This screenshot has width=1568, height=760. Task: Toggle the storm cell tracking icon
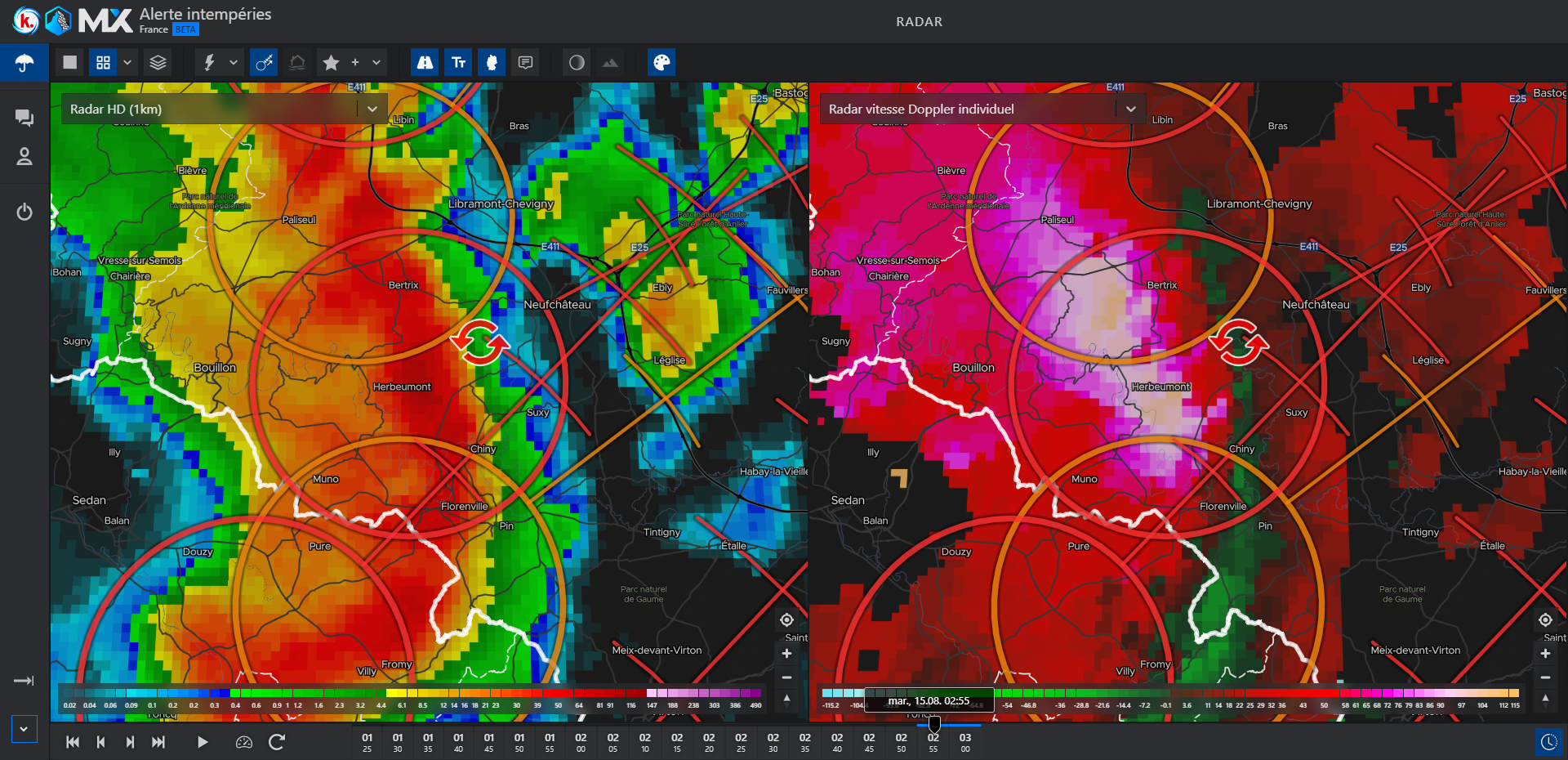(x=264, y=62)
